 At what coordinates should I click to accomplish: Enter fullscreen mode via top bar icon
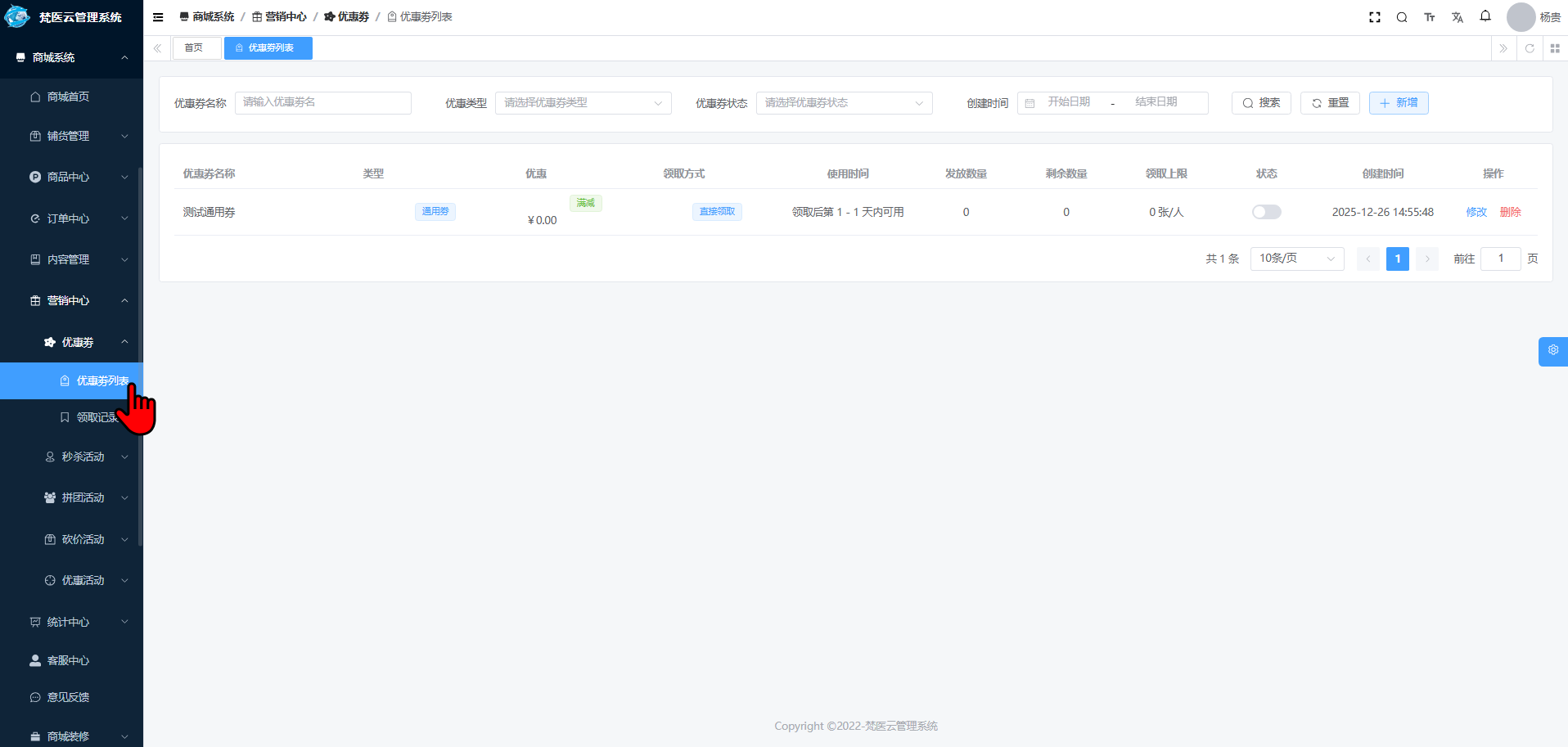[x=1375, y=17]
